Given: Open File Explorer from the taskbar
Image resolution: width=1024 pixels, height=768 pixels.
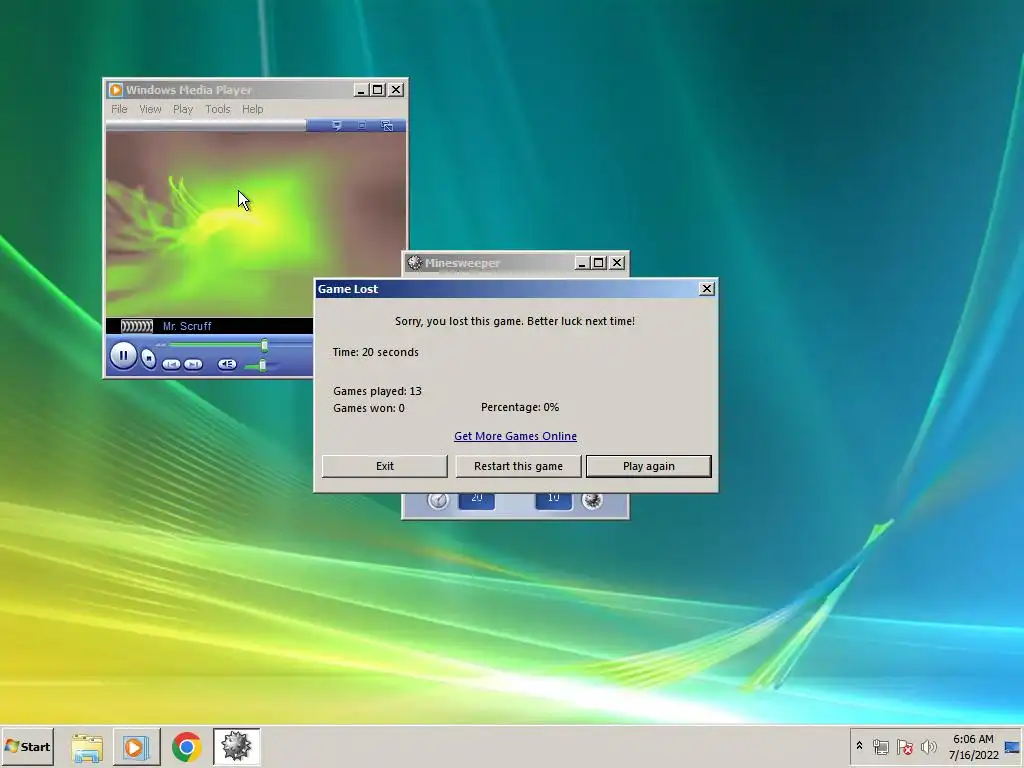Looking at the screenshot, I should coord(87,747).
